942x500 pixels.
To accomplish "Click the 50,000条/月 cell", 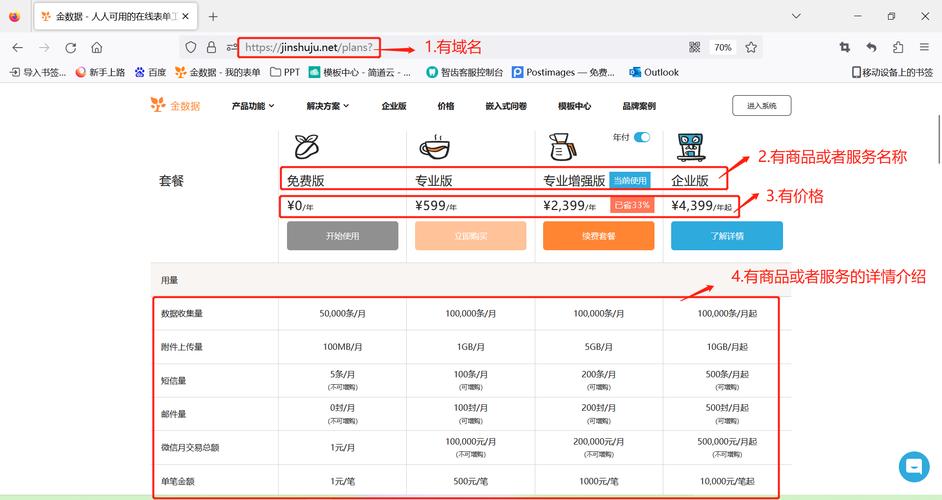I will pyautogui.click(x=342, y=313).
